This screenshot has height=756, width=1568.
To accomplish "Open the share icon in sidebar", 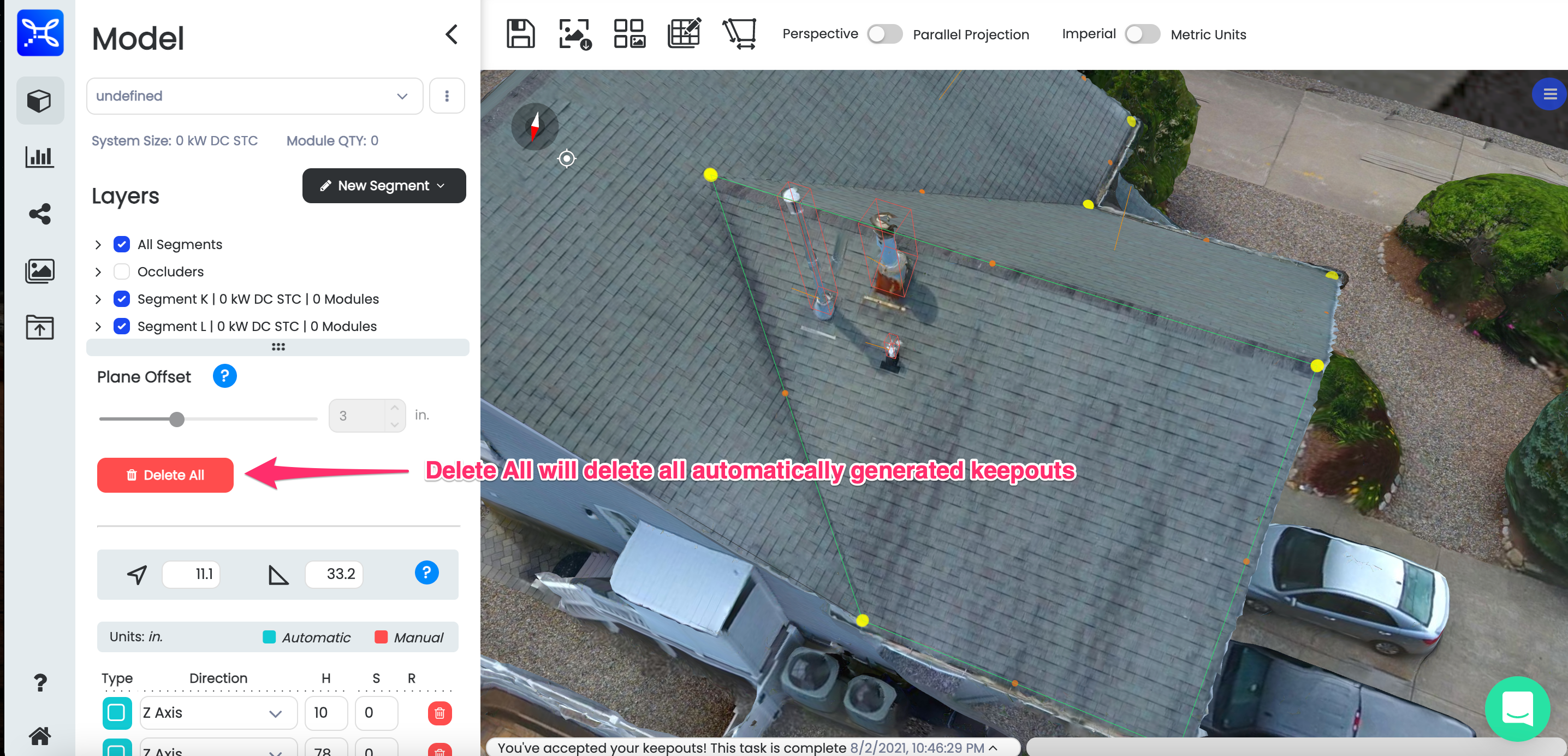I will coord(39,214).
